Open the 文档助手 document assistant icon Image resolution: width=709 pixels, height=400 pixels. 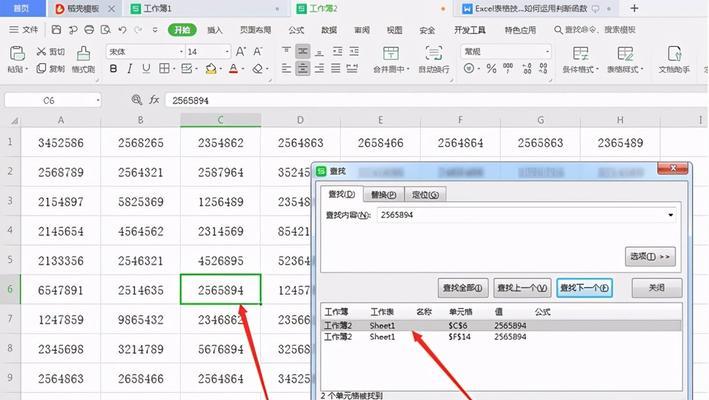(674, 53)
